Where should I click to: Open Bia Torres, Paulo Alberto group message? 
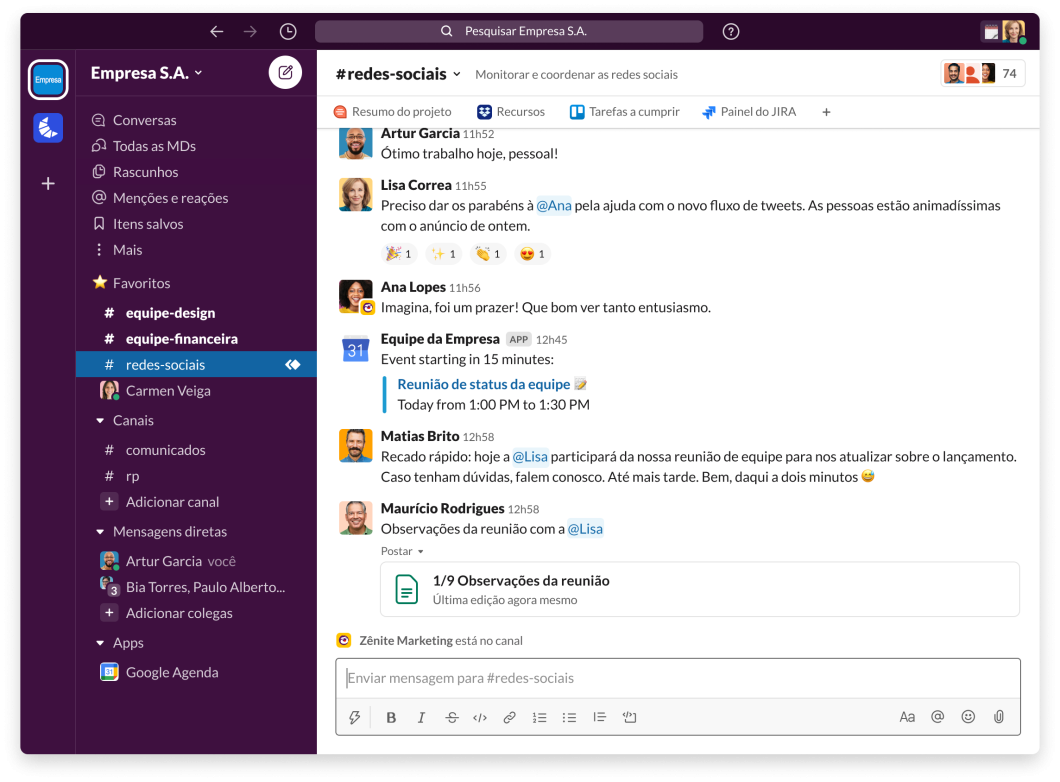click(x=196, y=587)
